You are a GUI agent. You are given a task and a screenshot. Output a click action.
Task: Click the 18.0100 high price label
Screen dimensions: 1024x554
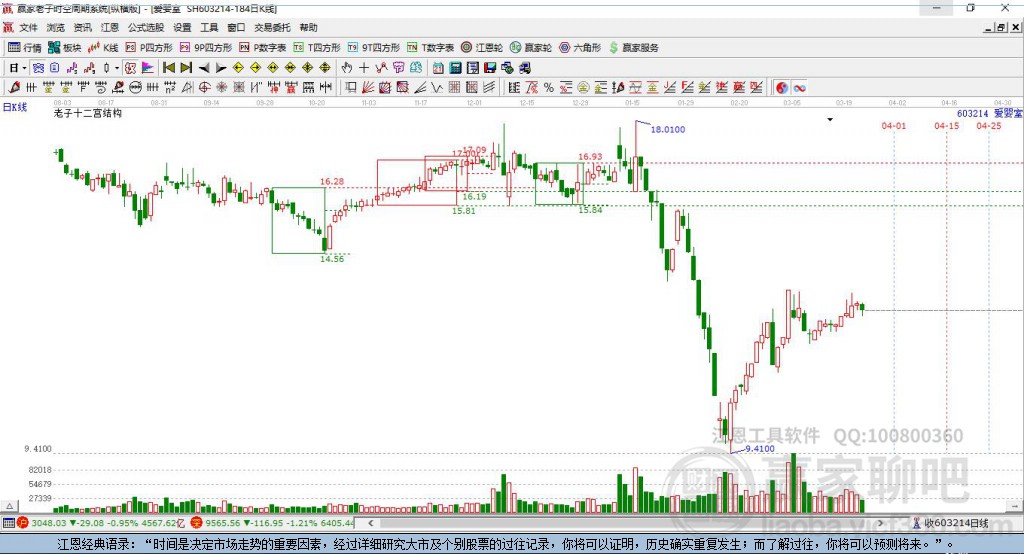667,129
